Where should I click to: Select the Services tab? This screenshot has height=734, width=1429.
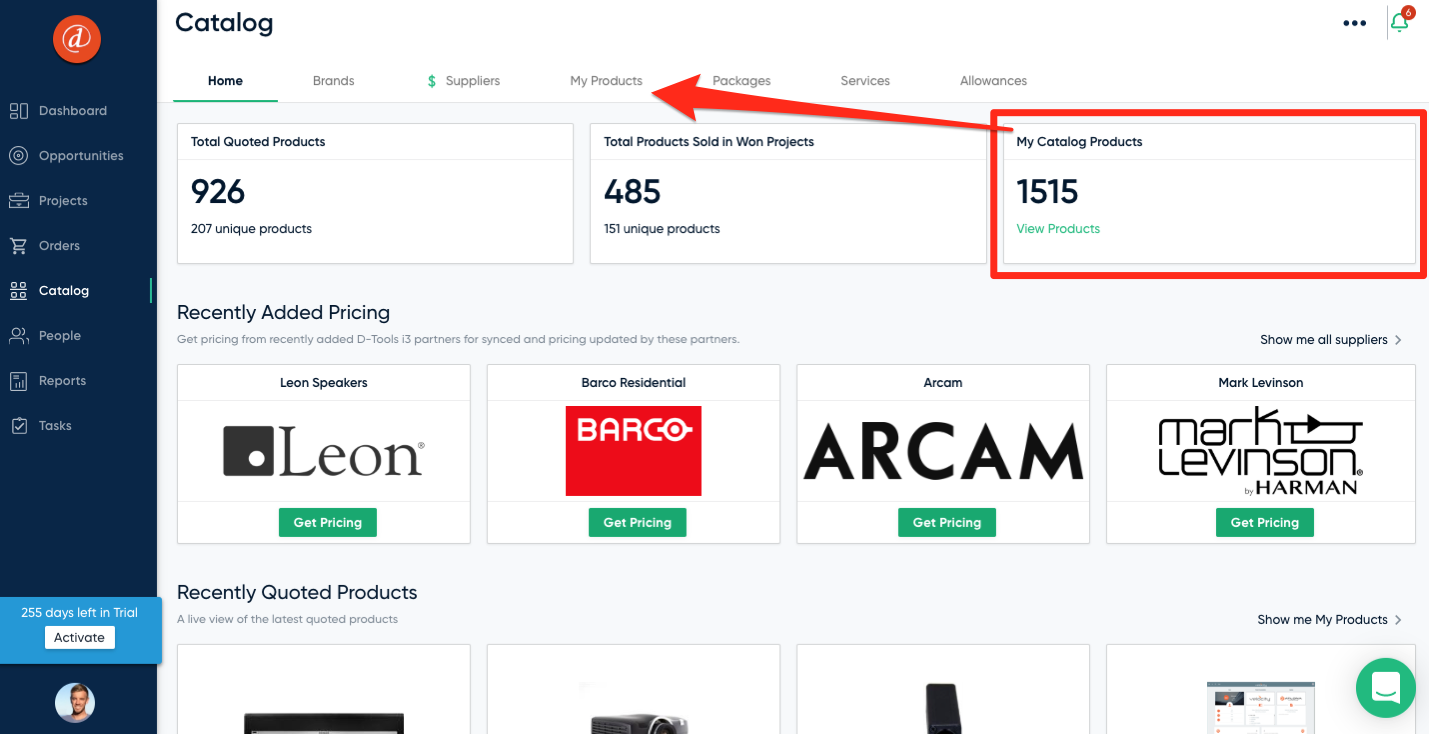(x=865, y=81)
